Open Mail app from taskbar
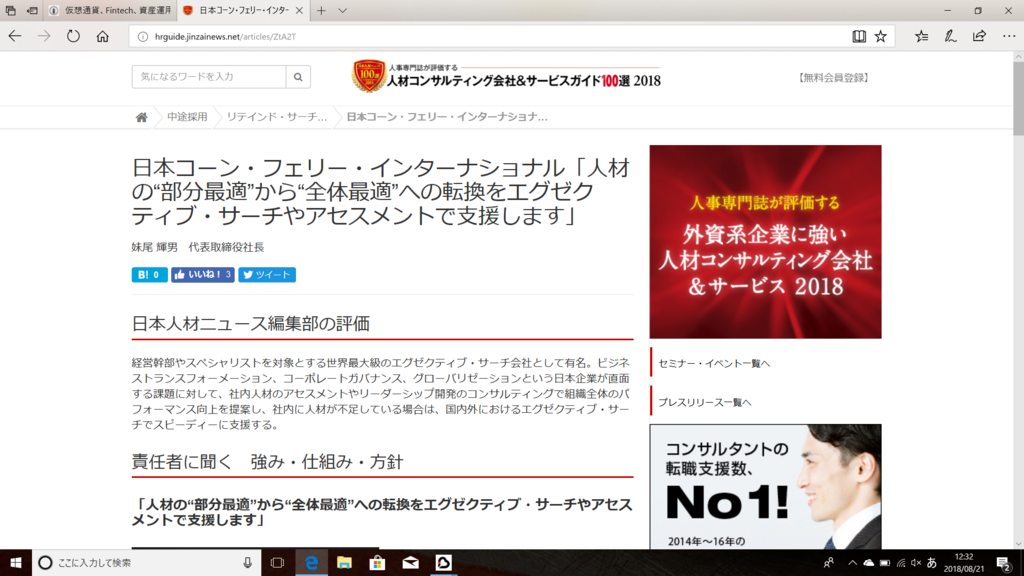The width and height of the screenshot is (1024, 576). [x=410, y=562]
